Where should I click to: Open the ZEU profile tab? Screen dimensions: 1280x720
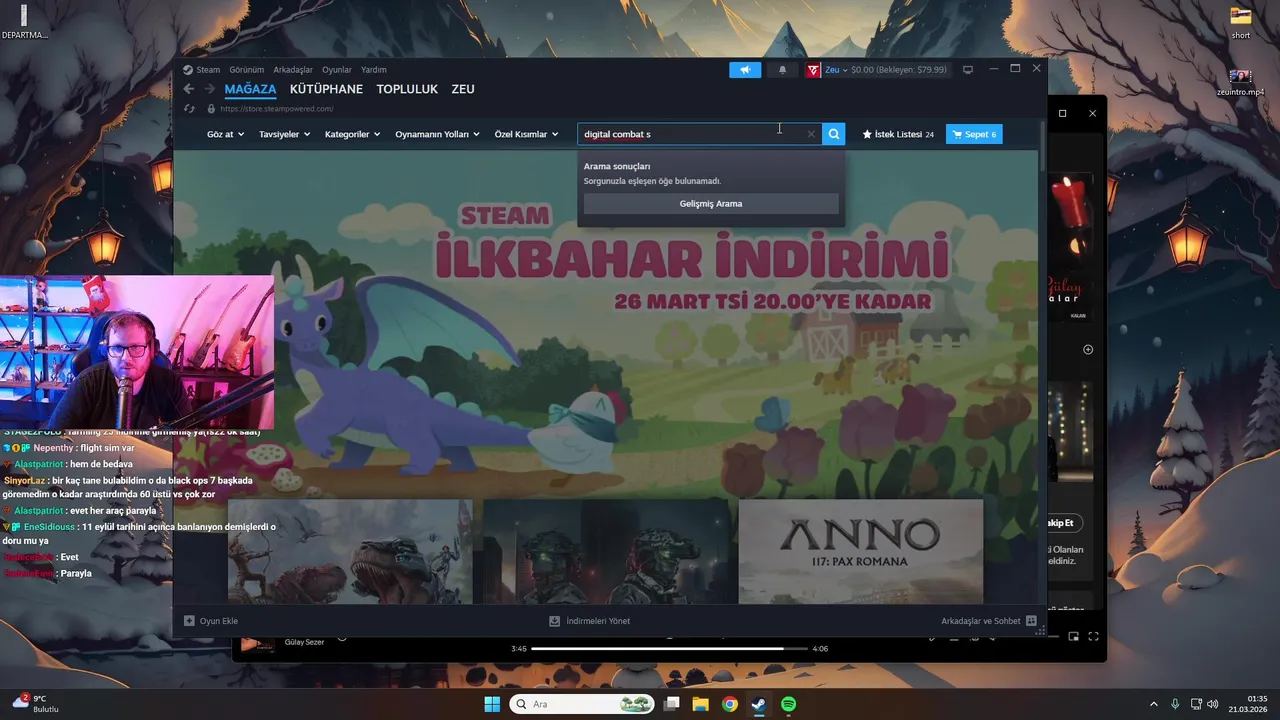pyautogui.click(x=463, y=89)
